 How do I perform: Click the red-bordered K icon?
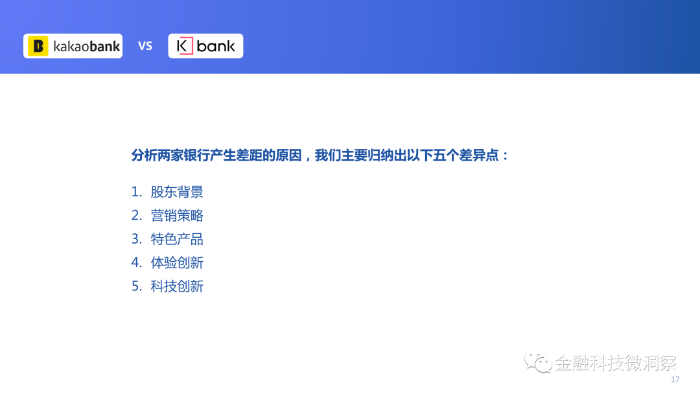pos(184,46)
